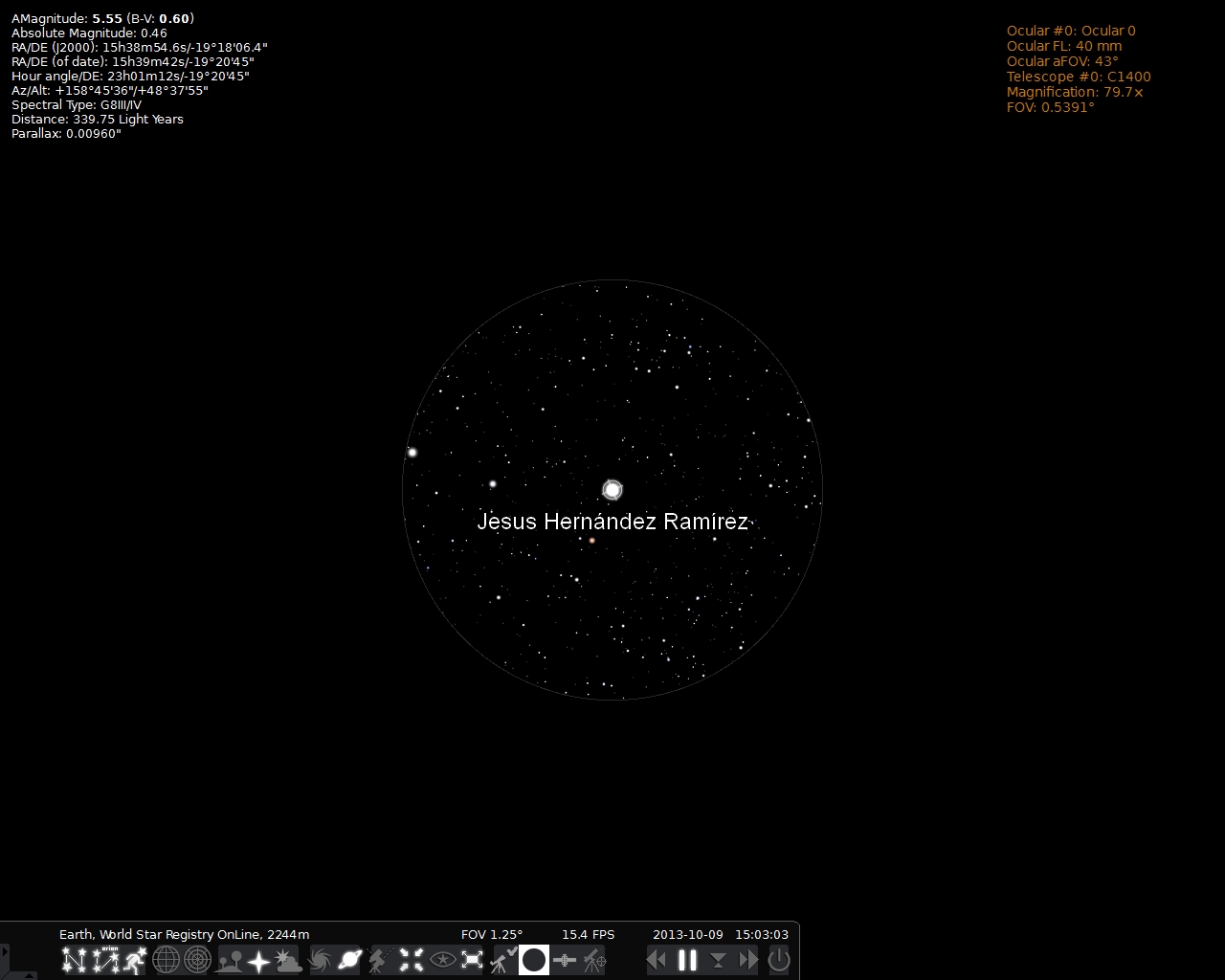Pause time with the pause button
Image resolution: width=1225 pixels, height=980 pixels.
coord(687,960)
